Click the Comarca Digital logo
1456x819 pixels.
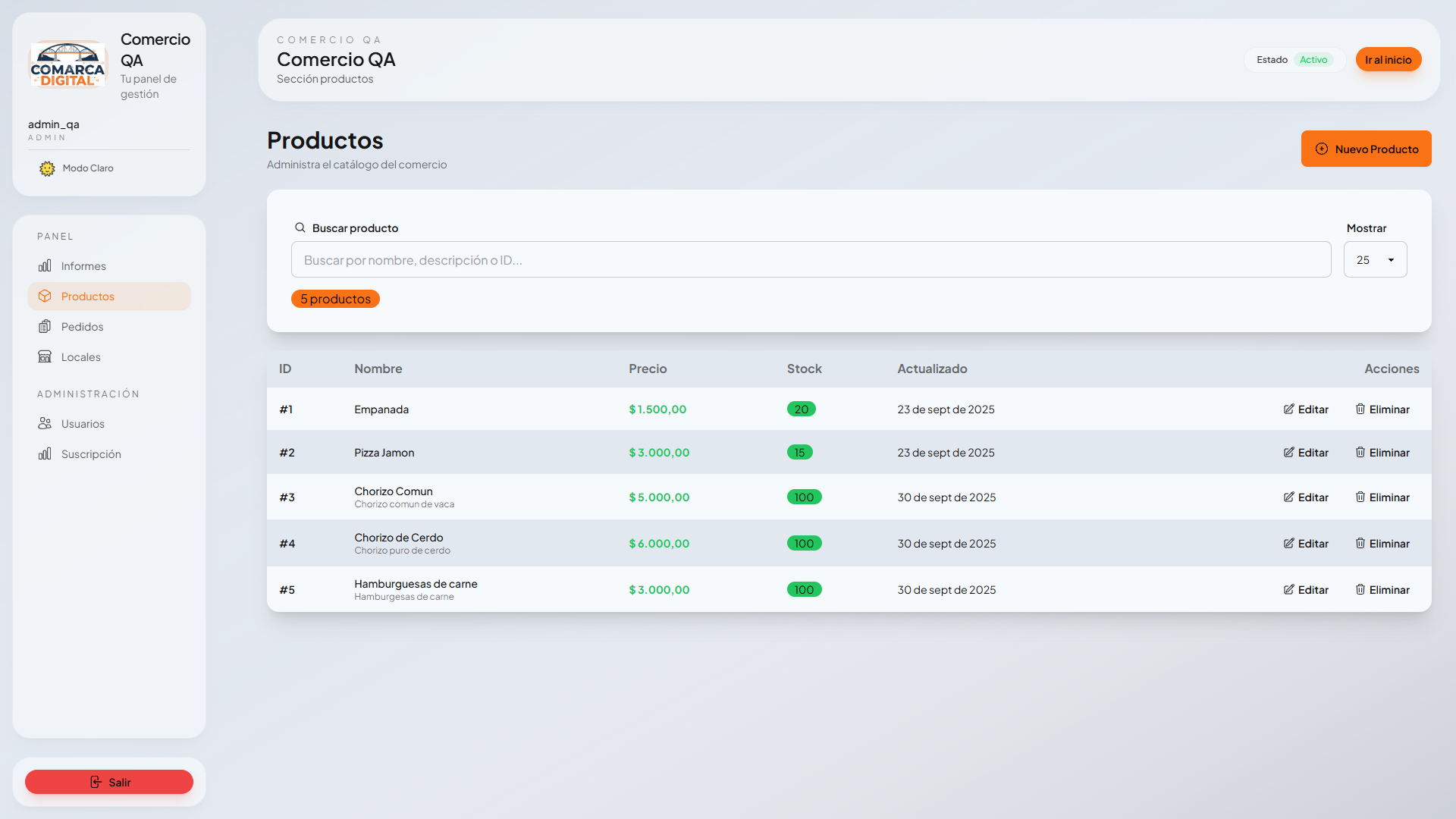point(68,65)
